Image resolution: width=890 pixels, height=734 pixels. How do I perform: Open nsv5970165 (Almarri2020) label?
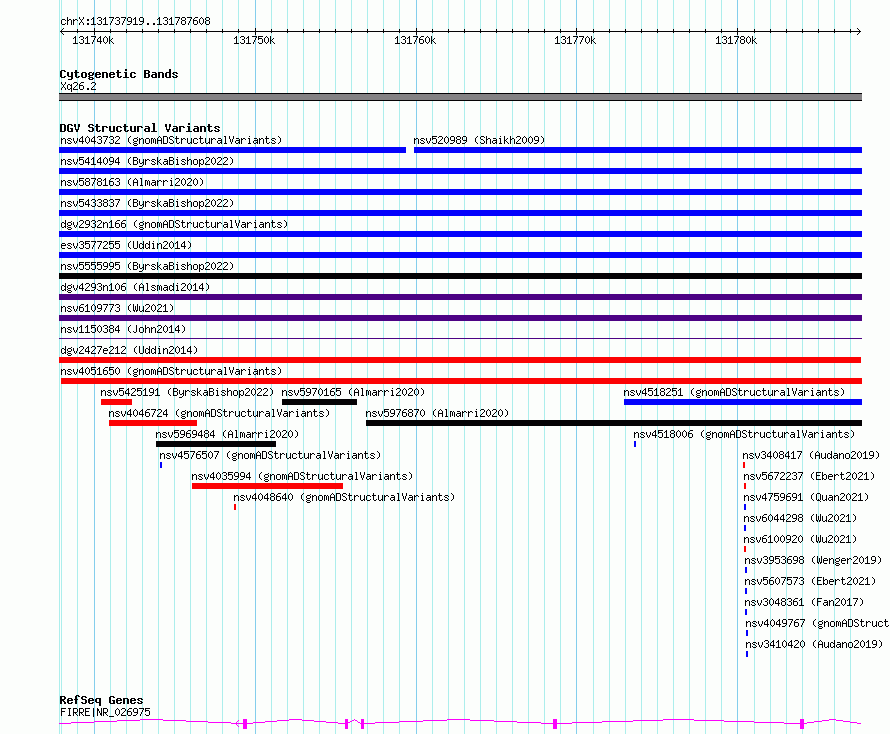click(x=353, y=392)
